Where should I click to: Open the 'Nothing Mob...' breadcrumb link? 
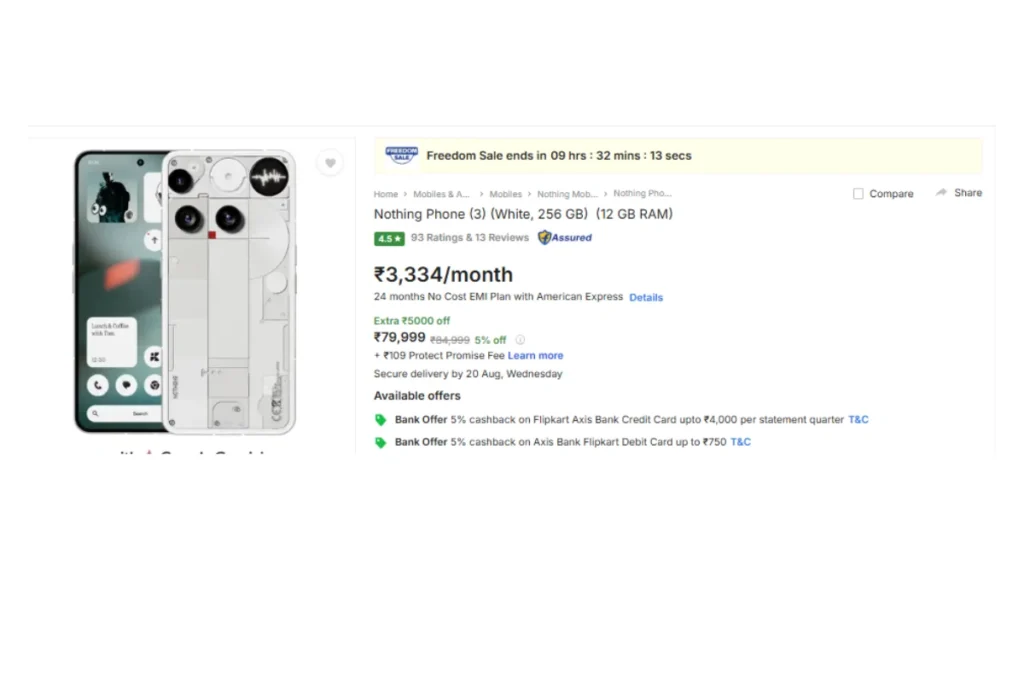pos(567,194)
